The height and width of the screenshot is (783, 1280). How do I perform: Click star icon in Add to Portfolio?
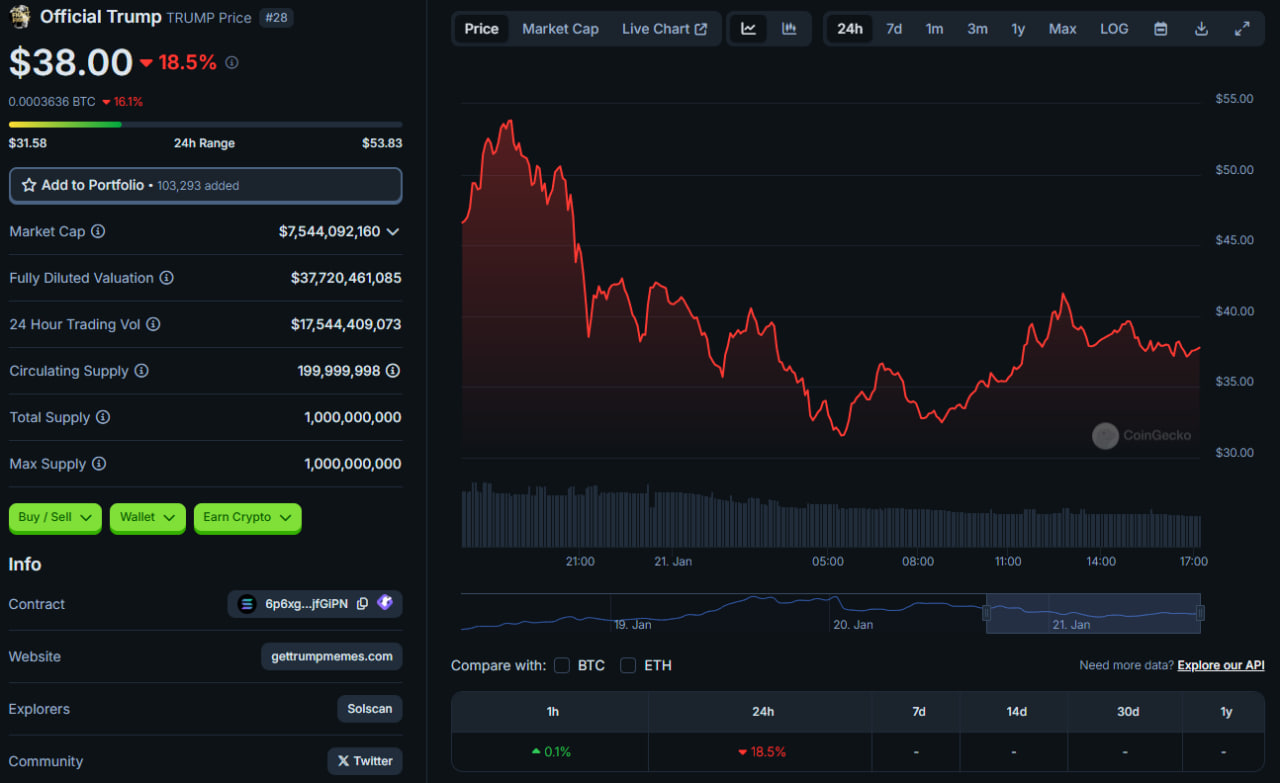[x=29, y=185]
